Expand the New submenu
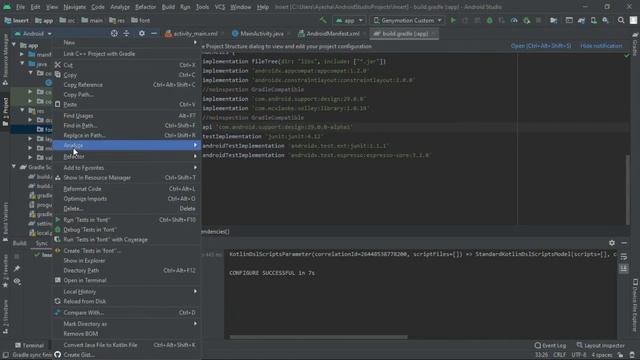This screenshot has width=640, height=360. (x=127, y=42)
